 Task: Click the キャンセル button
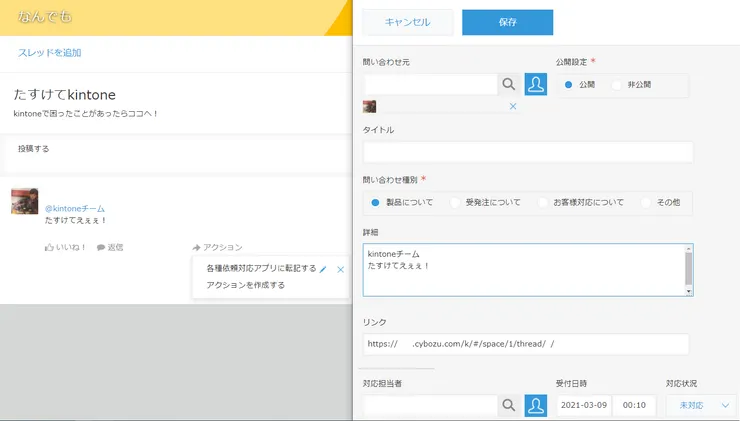coord(408,22)
